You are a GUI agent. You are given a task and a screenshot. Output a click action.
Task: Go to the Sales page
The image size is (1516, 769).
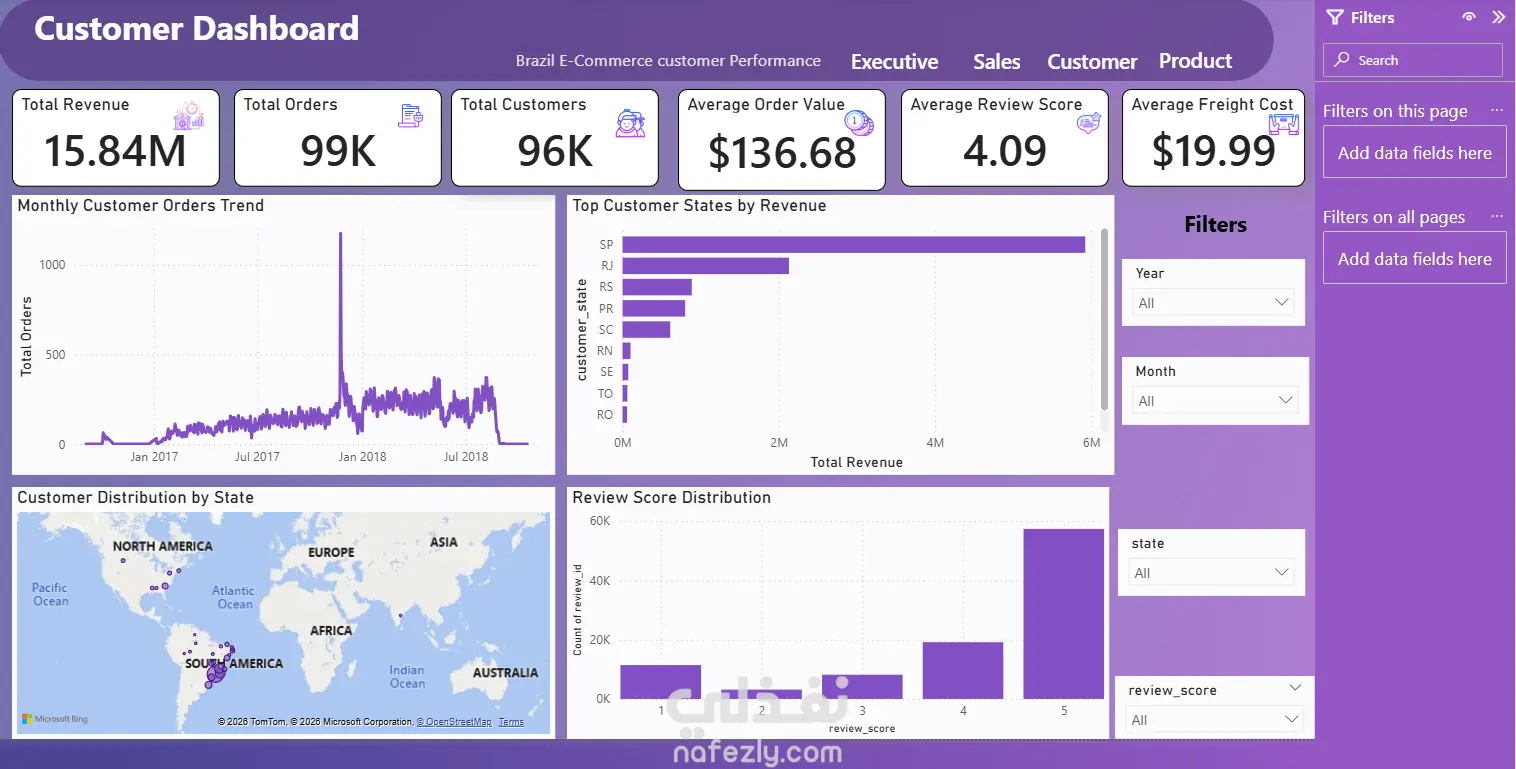coord(997,62)
